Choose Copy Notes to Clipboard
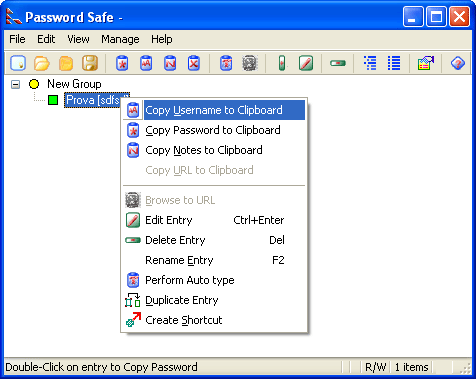This screenshot has height=379, width=476. click(x=214, y=150)
